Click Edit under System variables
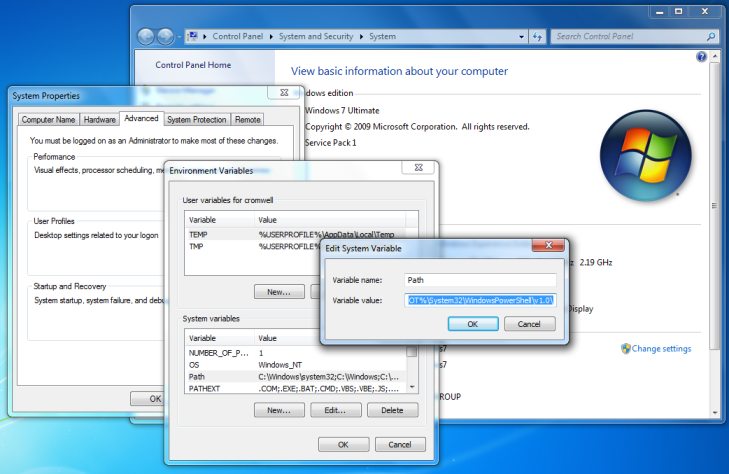This screenshot has width=729, height=474. 335,410
